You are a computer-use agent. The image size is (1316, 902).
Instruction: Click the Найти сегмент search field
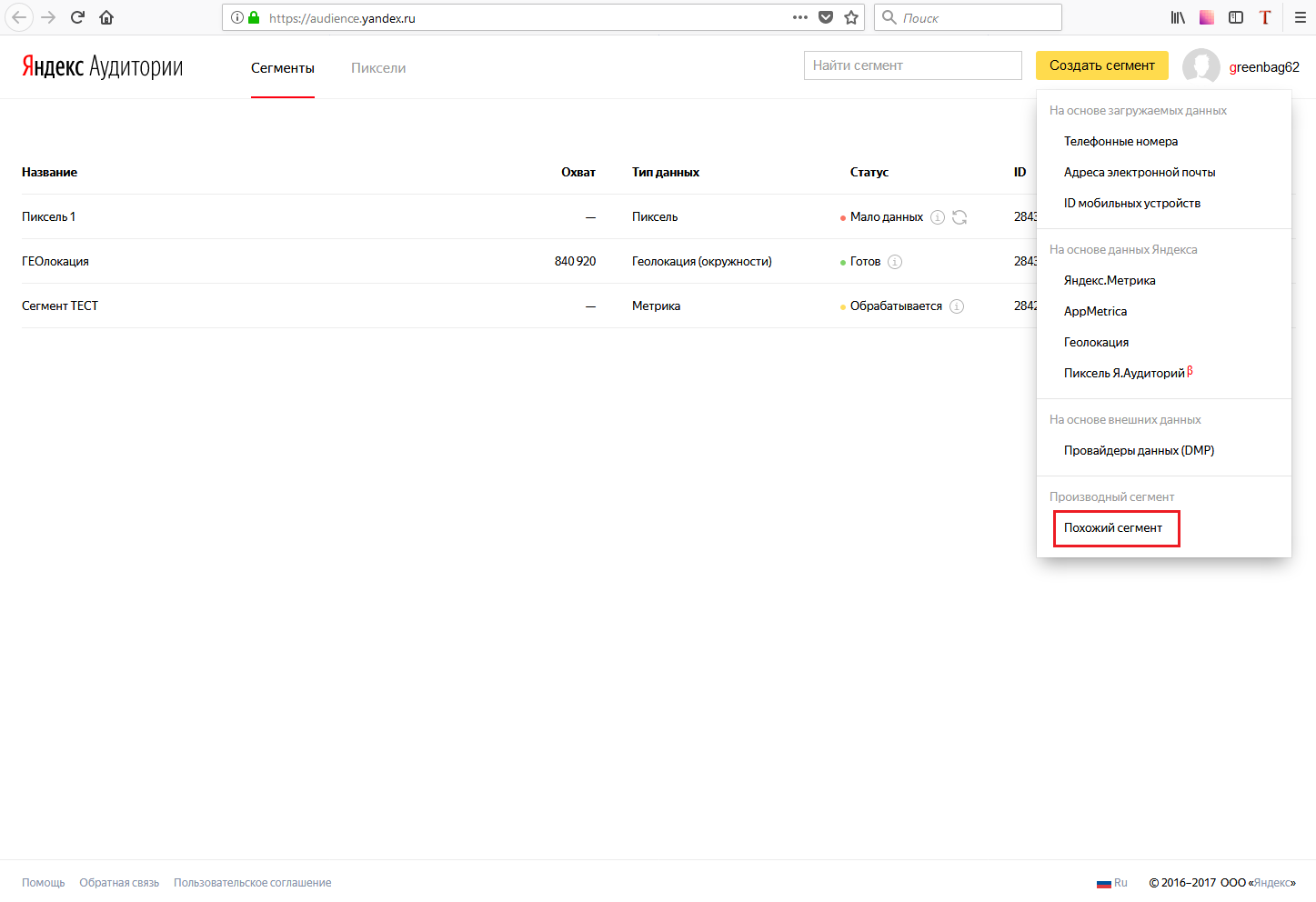(x=913, y=65)
